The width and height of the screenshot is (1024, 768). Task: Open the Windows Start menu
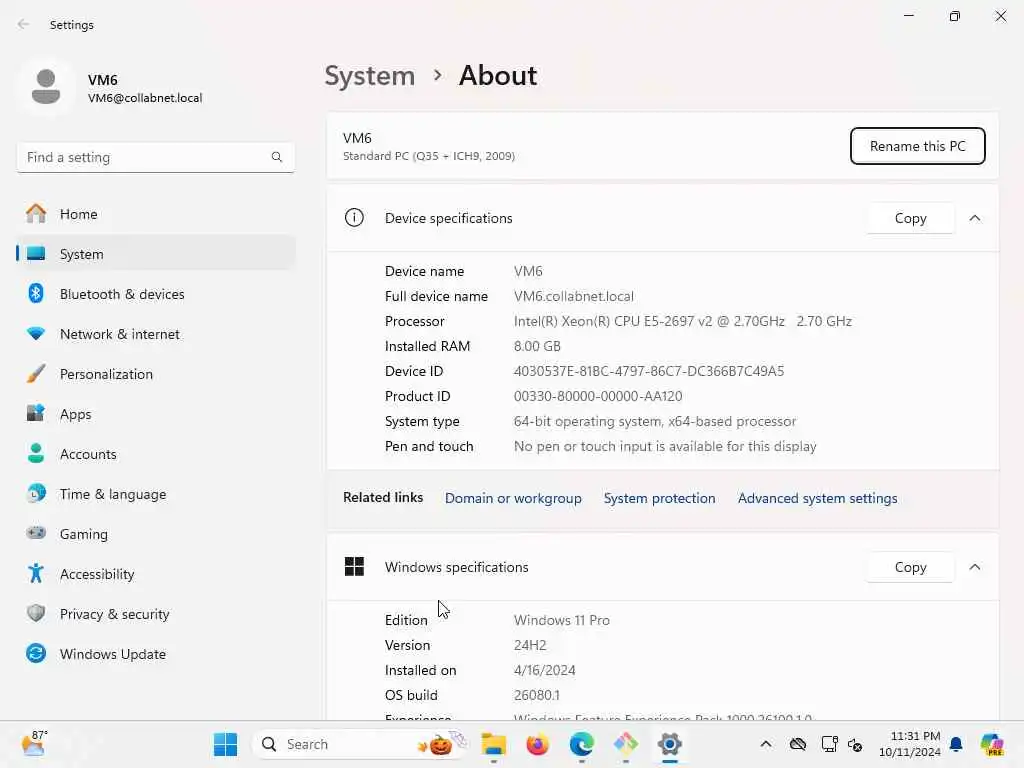[x=225, y=744]
